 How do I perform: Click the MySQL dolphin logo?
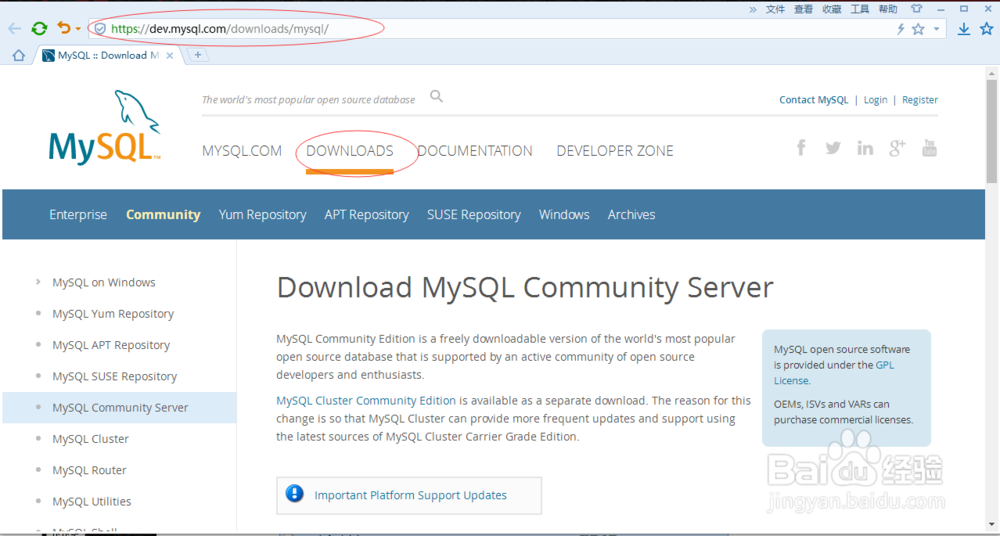pos(105,126)
